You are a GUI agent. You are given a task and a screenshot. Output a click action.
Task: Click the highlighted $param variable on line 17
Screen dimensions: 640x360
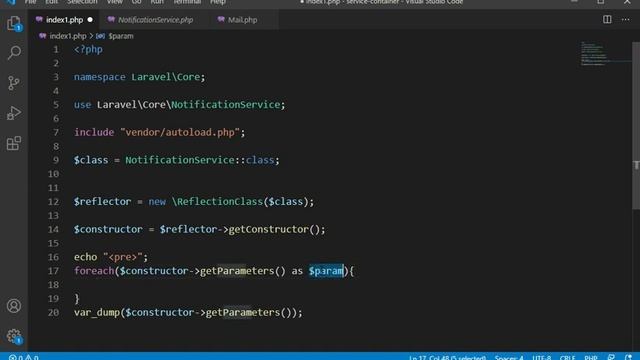pos(326,271)
